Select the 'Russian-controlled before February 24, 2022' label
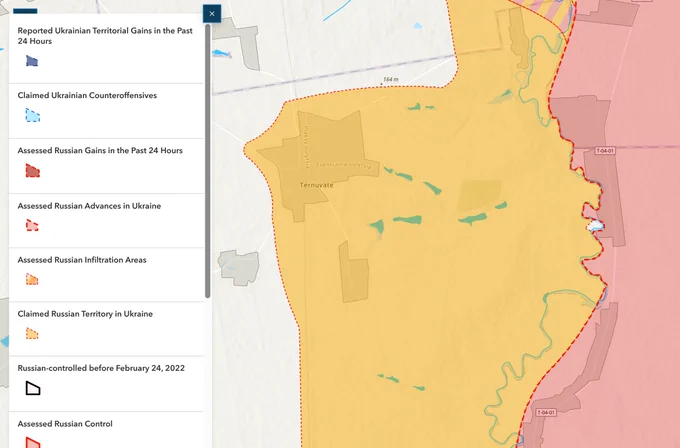 101,368
